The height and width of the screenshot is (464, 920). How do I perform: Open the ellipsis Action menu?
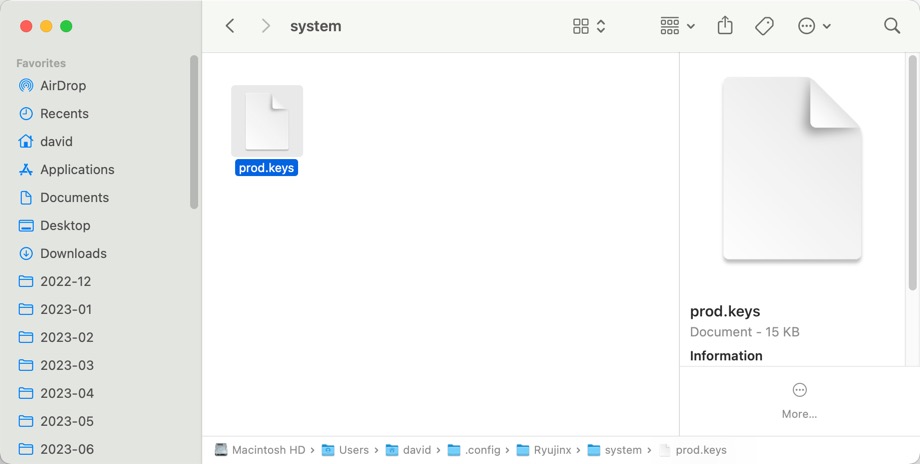coord(807,26)
